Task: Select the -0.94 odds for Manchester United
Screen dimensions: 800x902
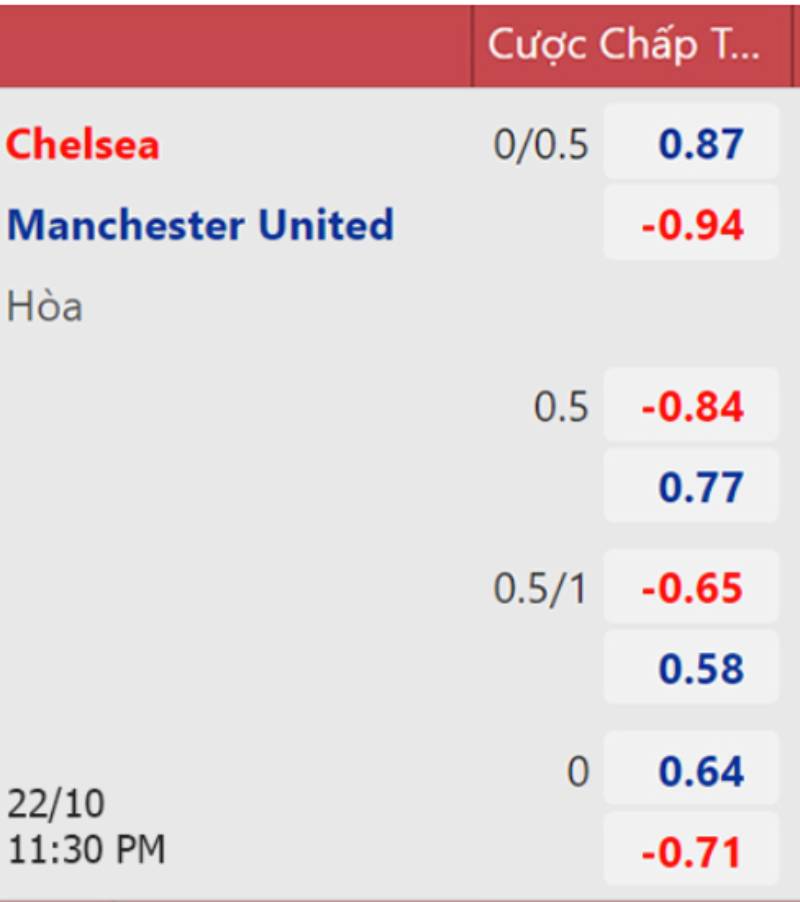Action: coord(691,225)
